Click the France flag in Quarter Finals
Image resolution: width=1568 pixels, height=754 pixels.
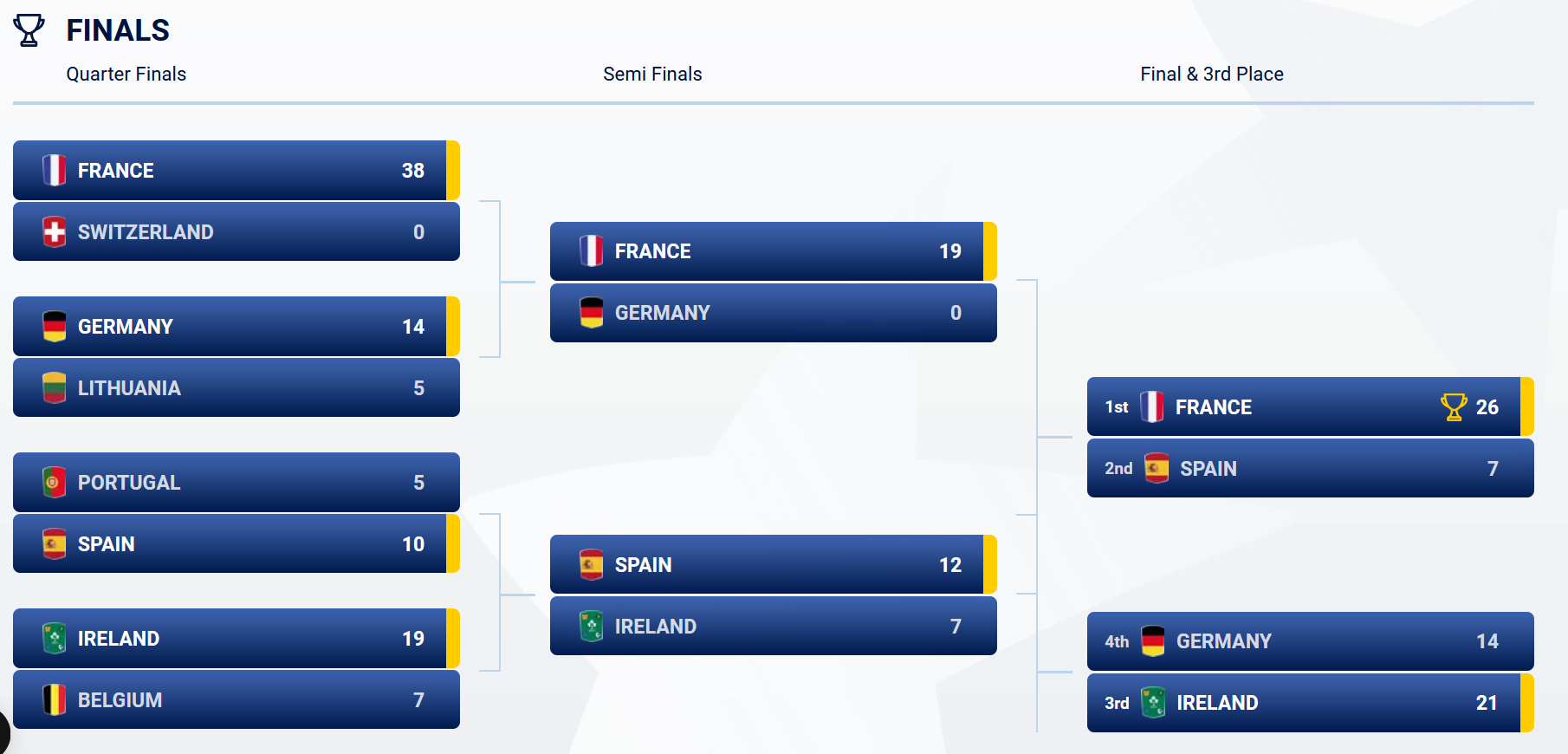(x=54, y=170)
